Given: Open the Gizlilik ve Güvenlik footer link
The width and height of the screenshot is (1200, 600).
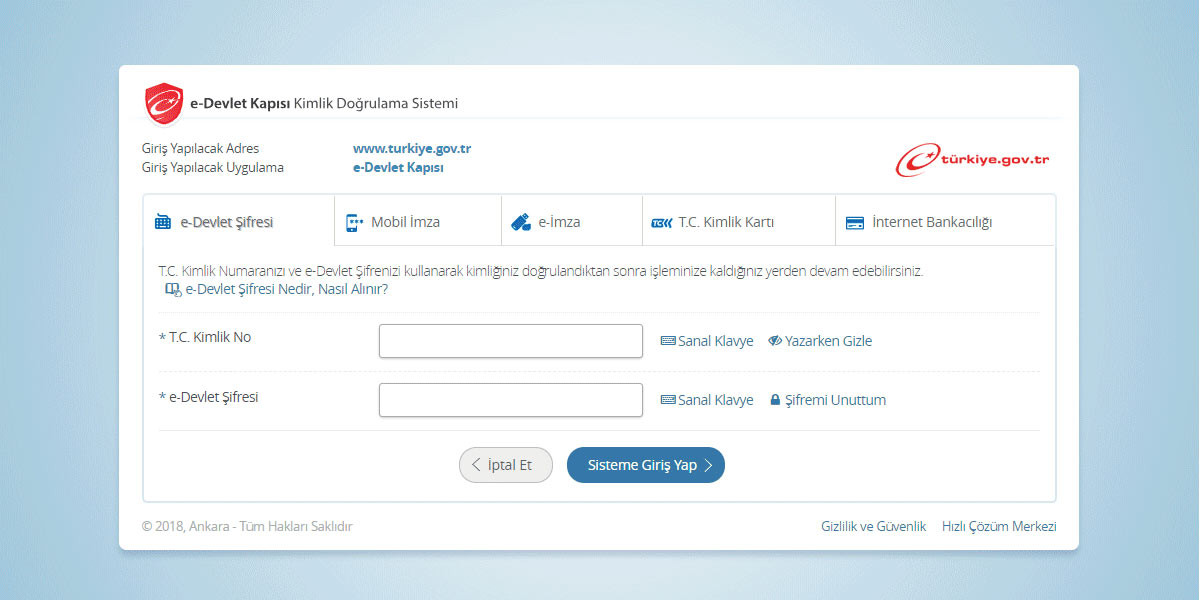Looking at the screenshot, I should (x=874, y=526).
